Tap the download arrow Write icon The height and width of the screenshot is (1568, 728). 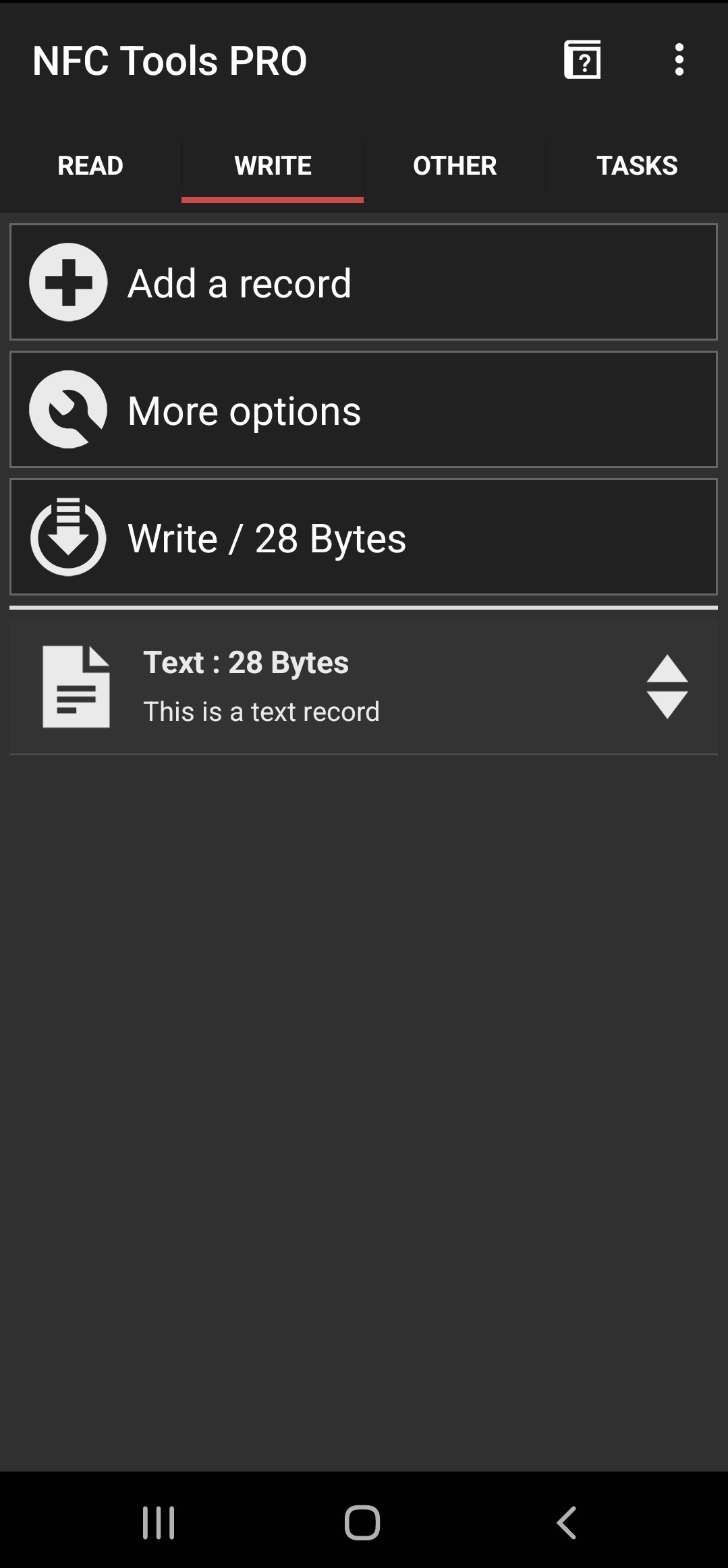click(68, 537)
